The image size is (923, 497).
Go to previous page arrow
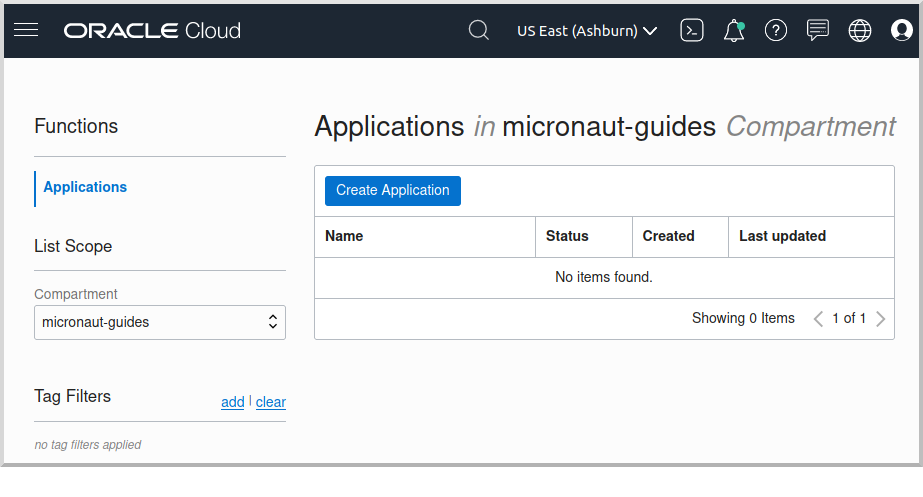(x=818, y=319)
